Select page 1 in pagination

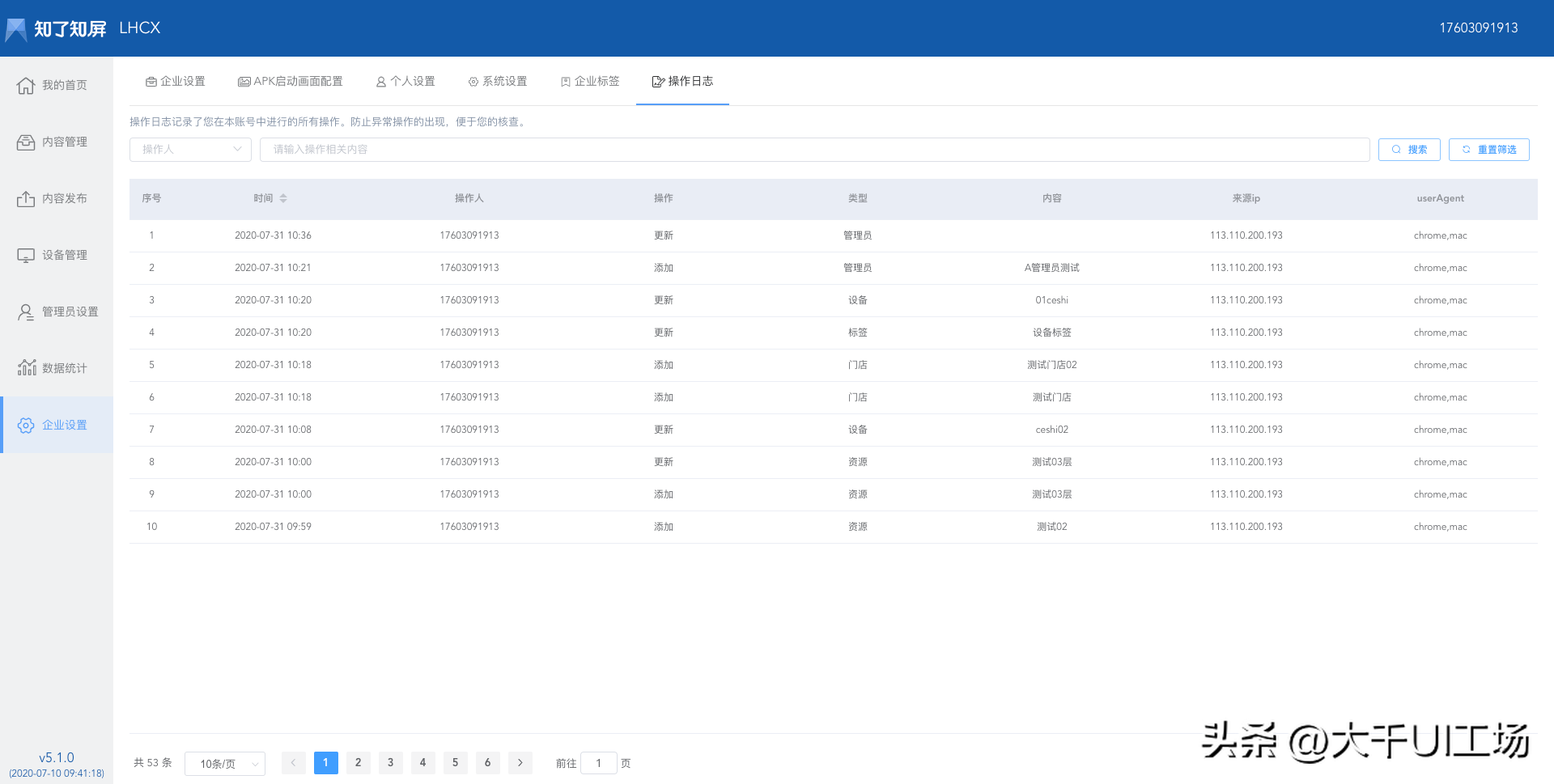coord(326,763)
